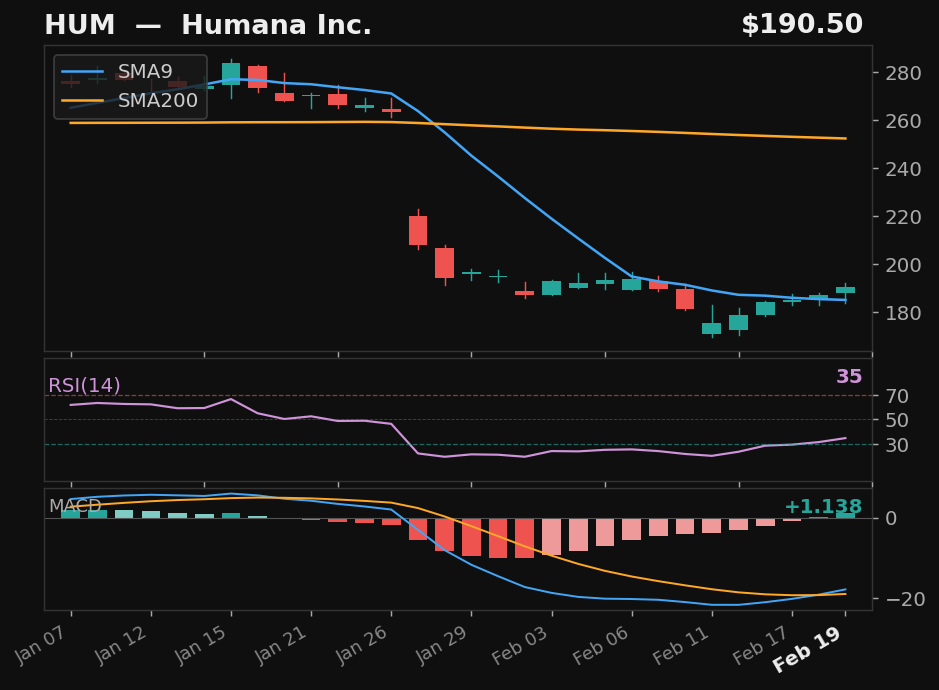
Task: Click the lowest green candle on Feb 11
Action: tap(711, 328)
